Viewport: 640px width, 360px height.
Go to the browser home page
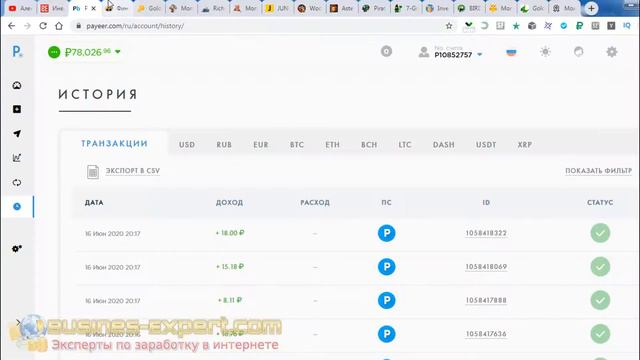[x=59, y=26]
